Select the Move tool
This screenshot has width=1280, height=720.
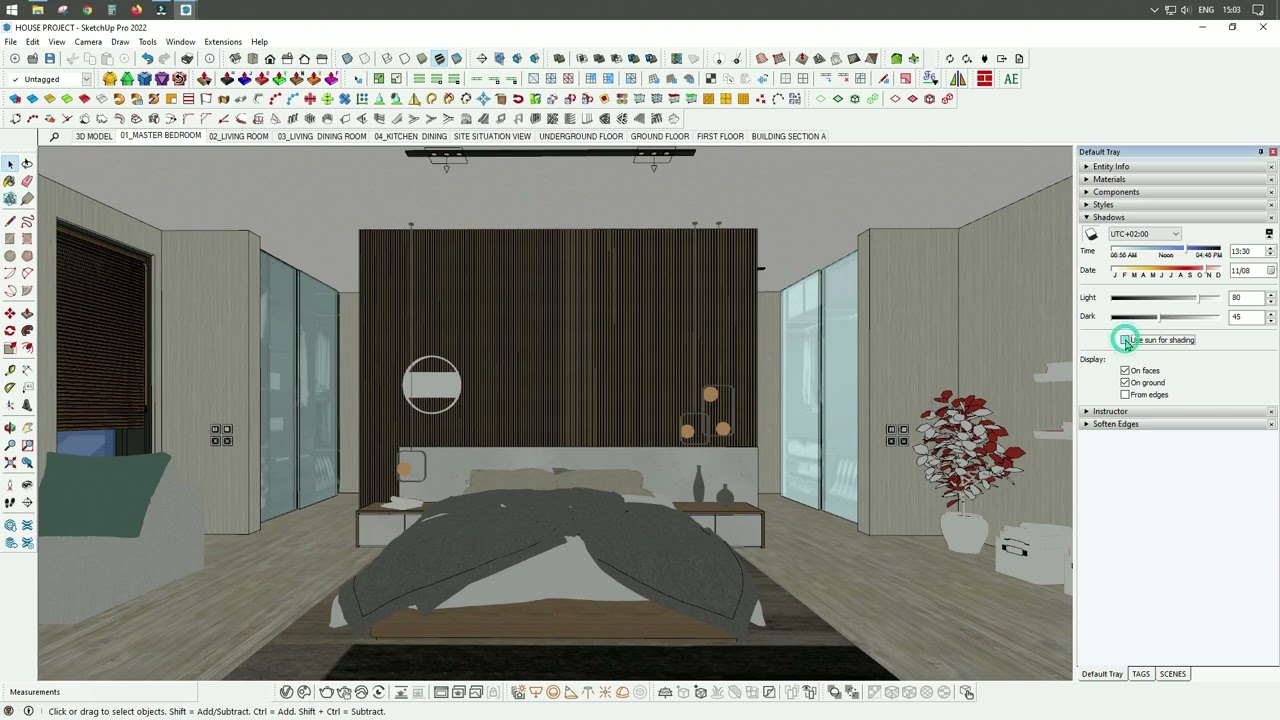[10, 313]
